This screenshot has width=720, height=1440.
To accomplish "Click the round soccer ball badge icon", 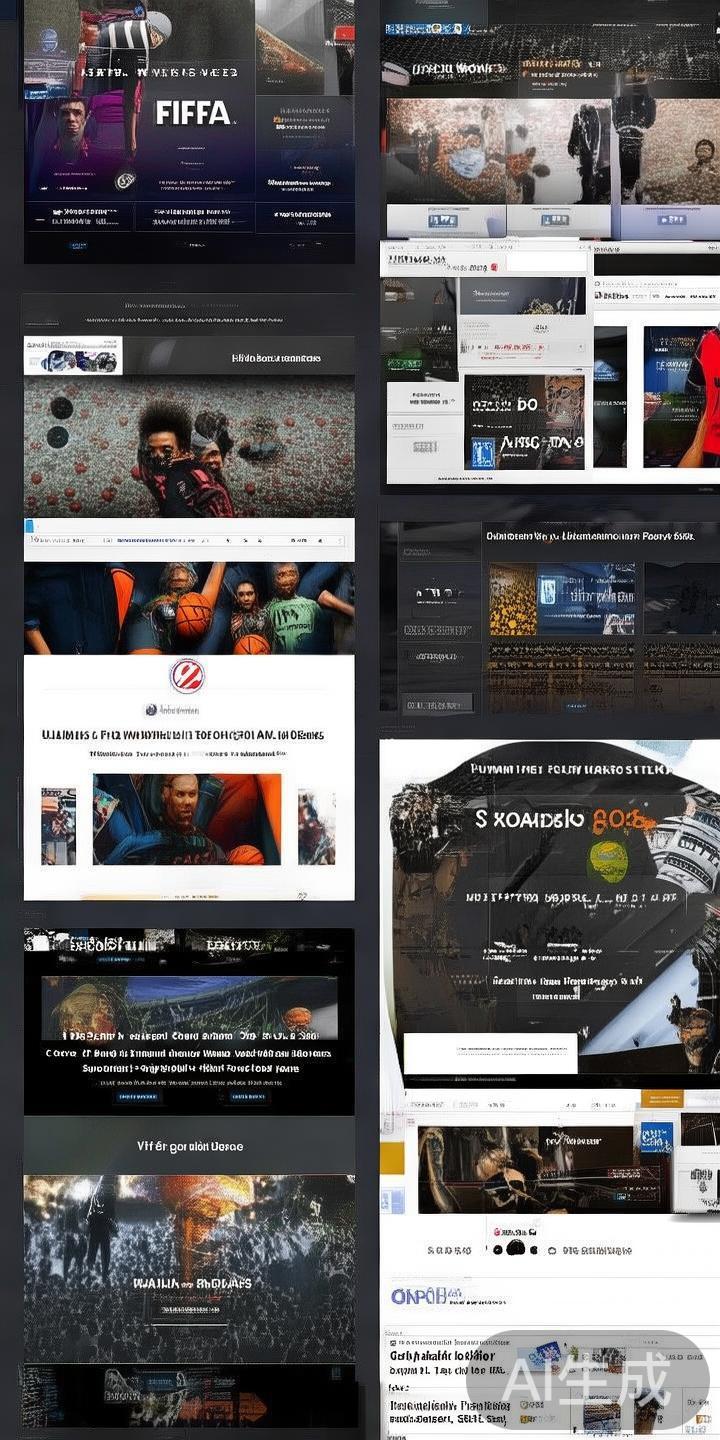I will tap(125, 181).
